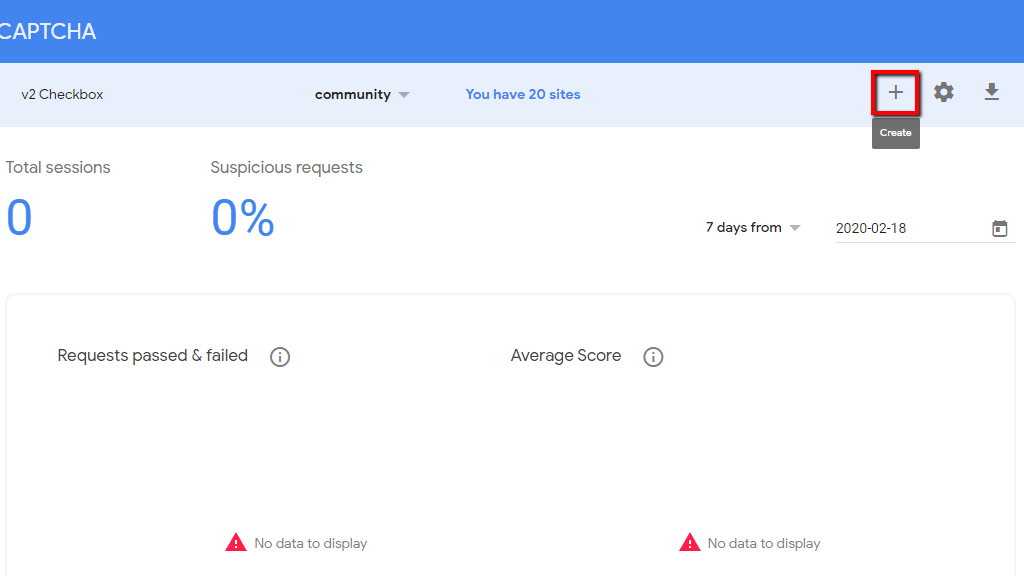
Task: Open settings with the gear icon
Action: tap(943, 93)
